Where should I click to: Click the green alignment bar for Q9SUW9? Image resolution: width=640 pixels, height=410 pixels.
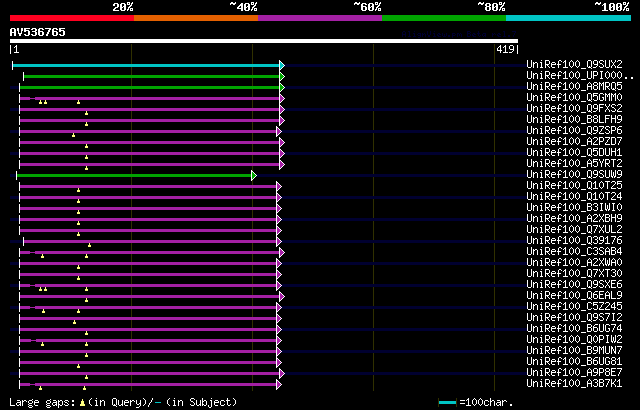[134, 175]
